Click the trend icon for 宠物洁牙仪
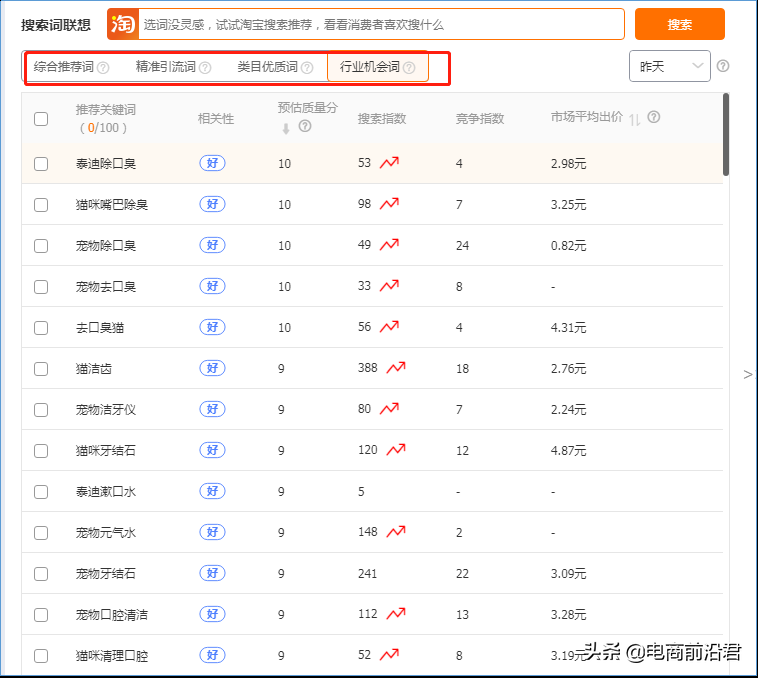Viewport: 758px width, 678px height. pos(389,408)
